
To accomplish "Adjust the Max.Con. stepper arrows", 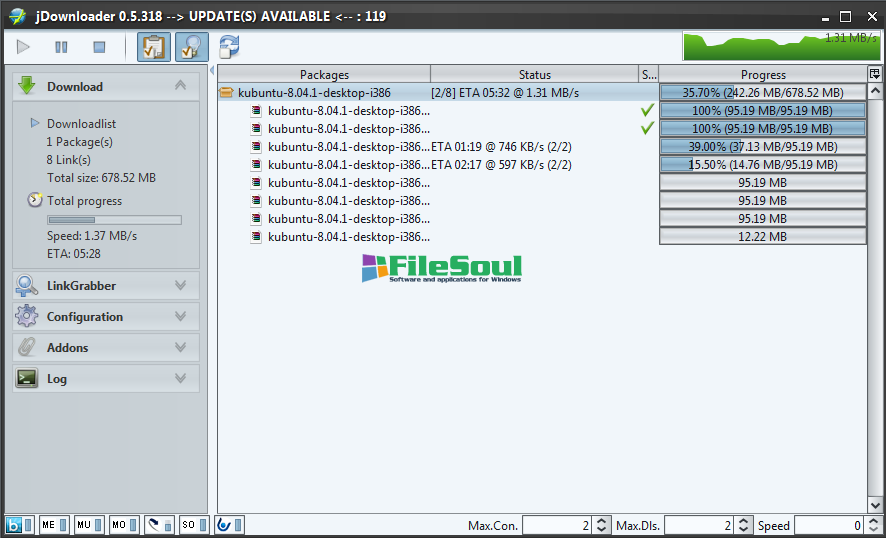I will tap(602, 526).
